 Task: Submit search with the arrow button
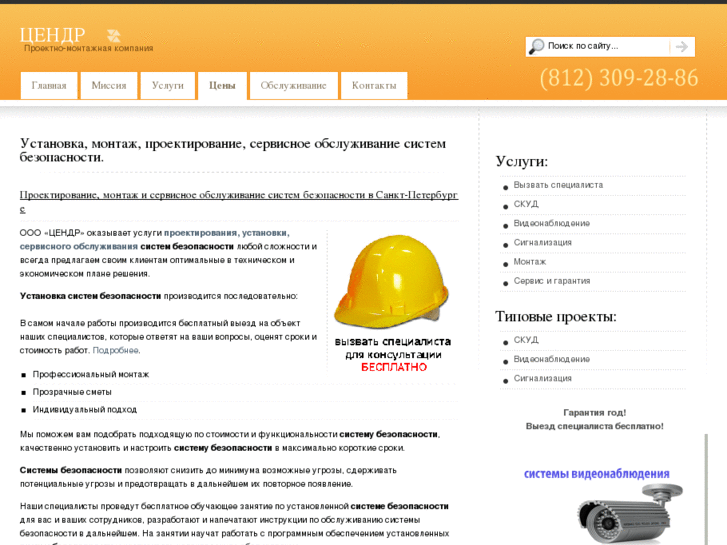(x=682, y=46)
